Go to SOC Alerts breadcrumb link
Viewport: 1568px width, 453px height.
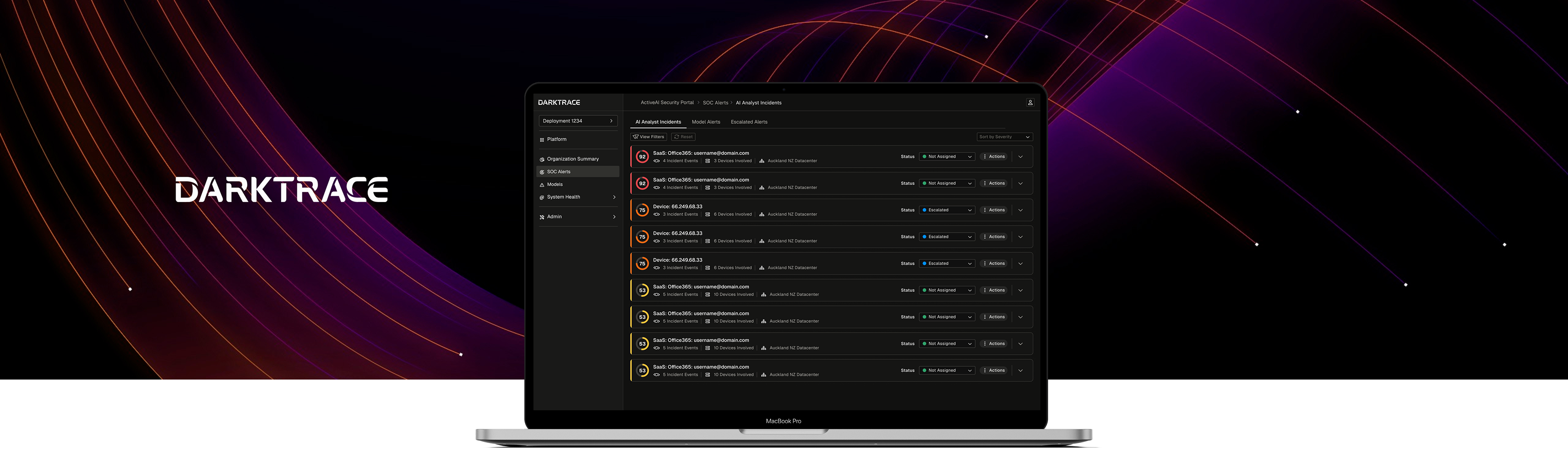(715, 103)
